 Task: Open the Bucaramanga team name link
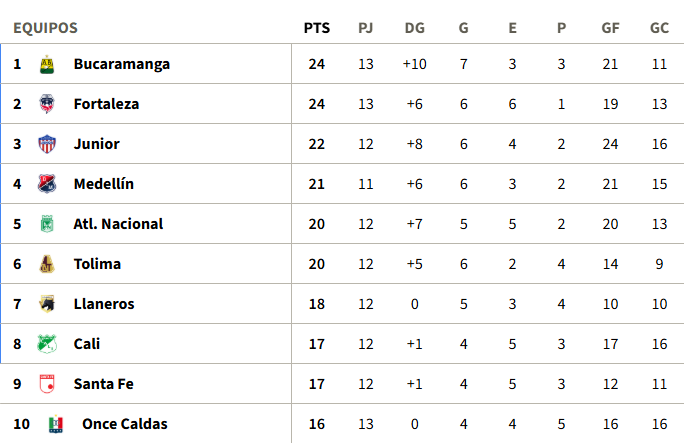click(122, 64)
